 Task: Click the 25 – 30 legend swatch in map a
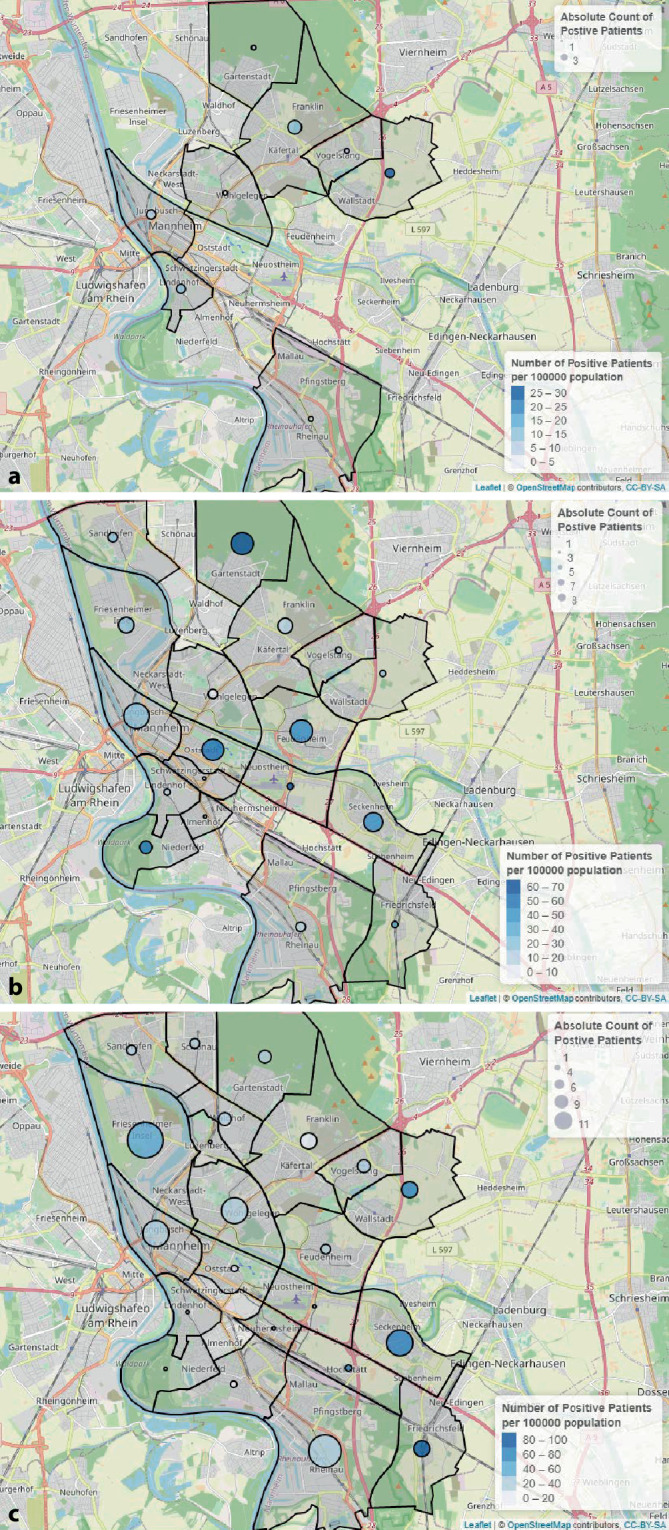coord(517,394)
